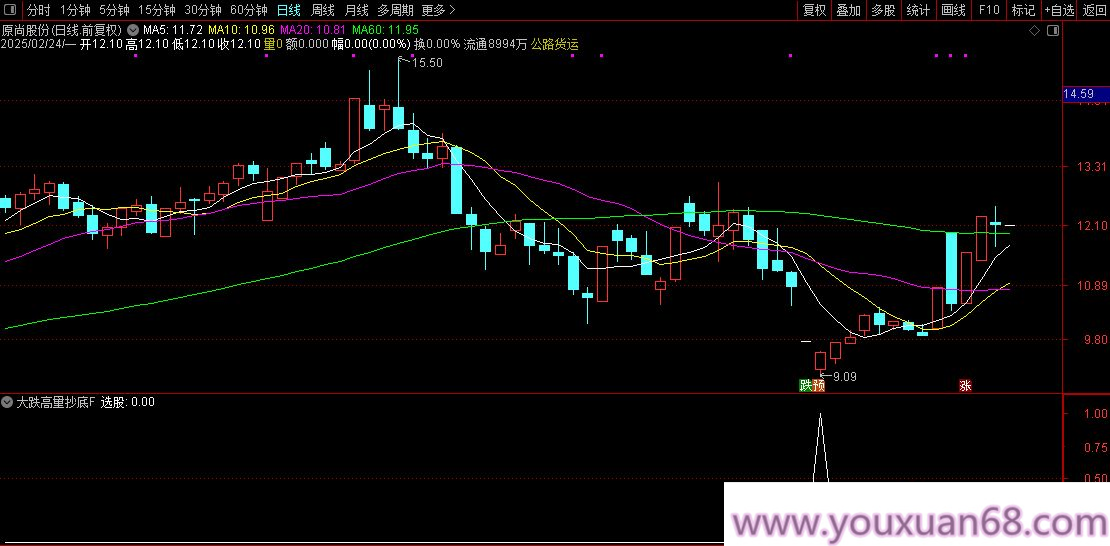The height and width of the screenshot is (546, 1110).
Task: Open the 标记 marking tool
Action: click(x=1023, y=10)
